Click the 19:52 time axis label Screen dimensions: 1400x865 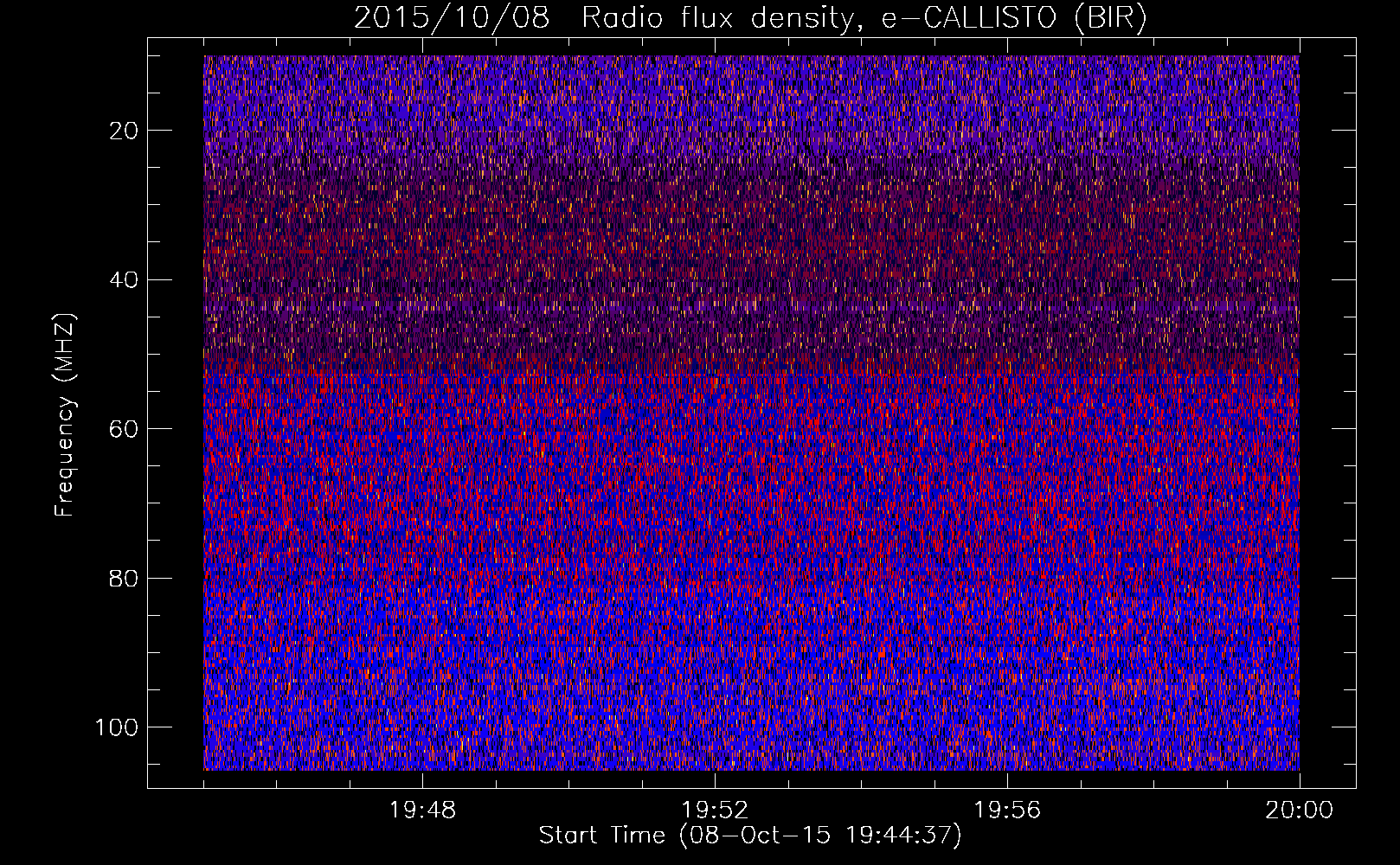[715, 811]
